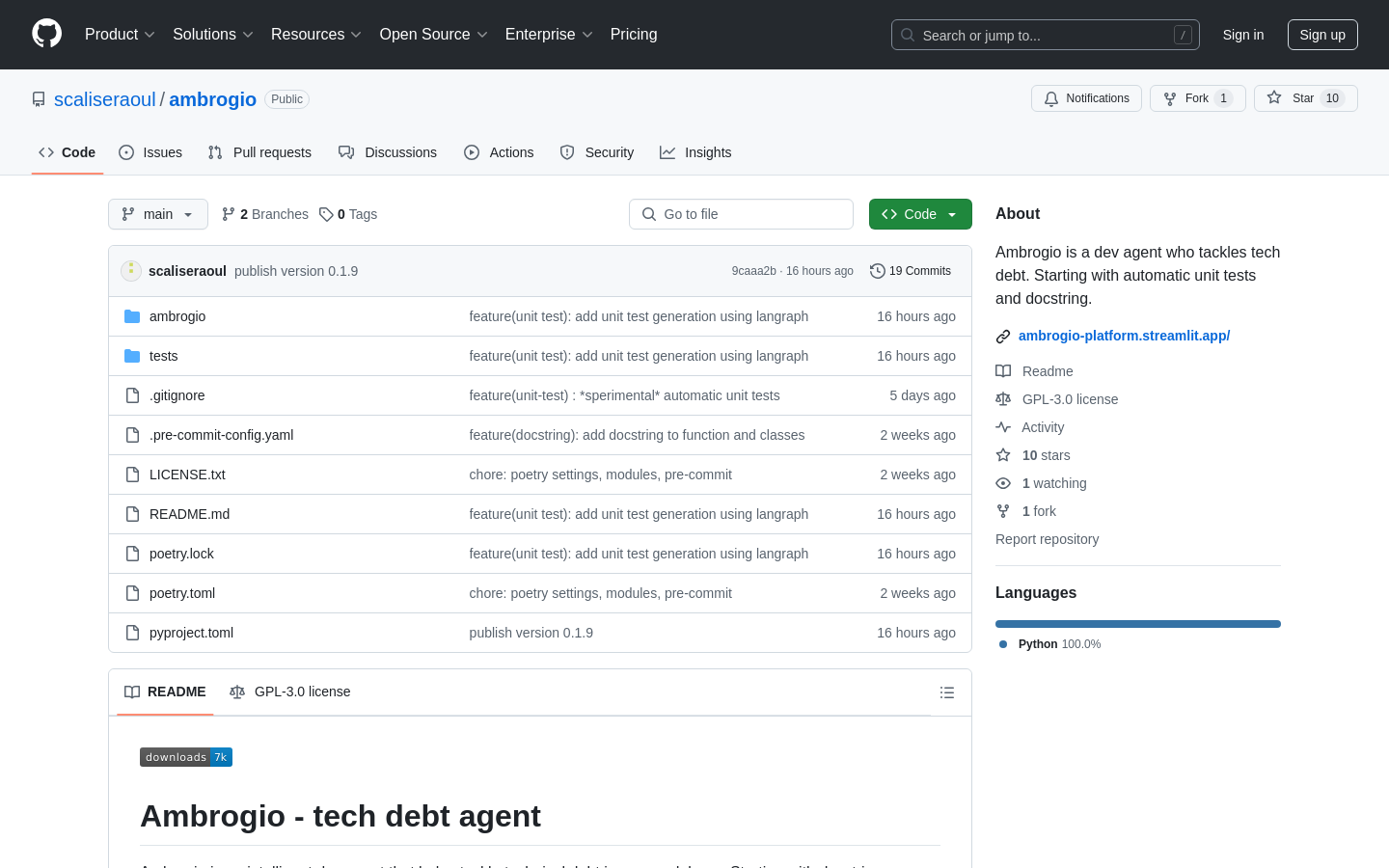The image size is (1389, 868).
Task: Open commit 9caaa2b hash link
Action: (x=753, y=271)
